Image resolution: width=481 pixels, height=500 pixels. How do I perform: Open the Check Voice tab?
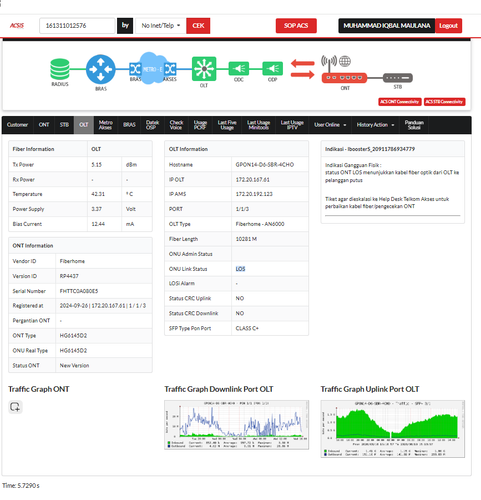click(x=176, y=125)
